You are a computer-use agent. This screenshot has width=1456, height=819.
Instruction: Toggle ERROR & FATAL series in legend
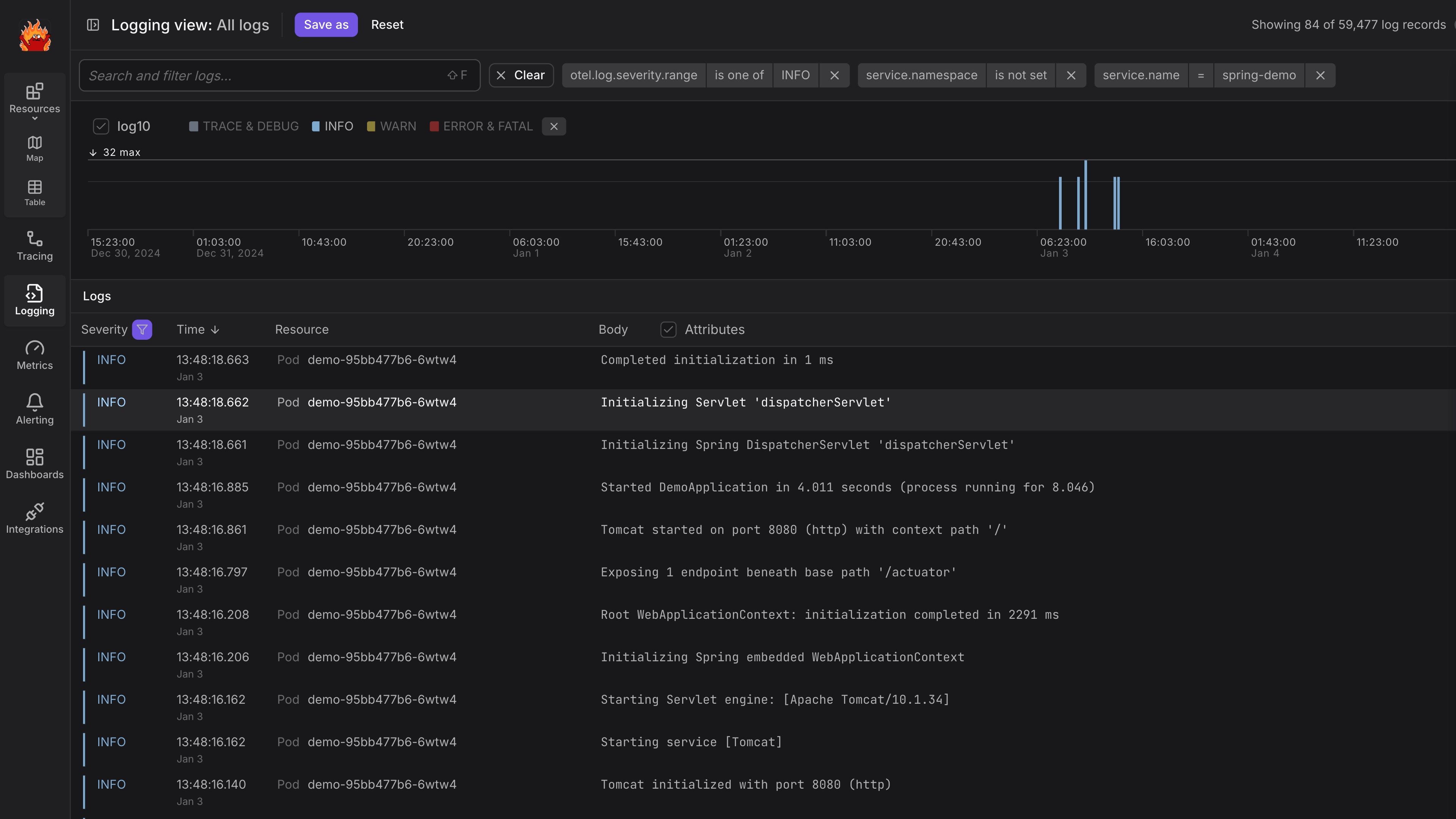481,127
